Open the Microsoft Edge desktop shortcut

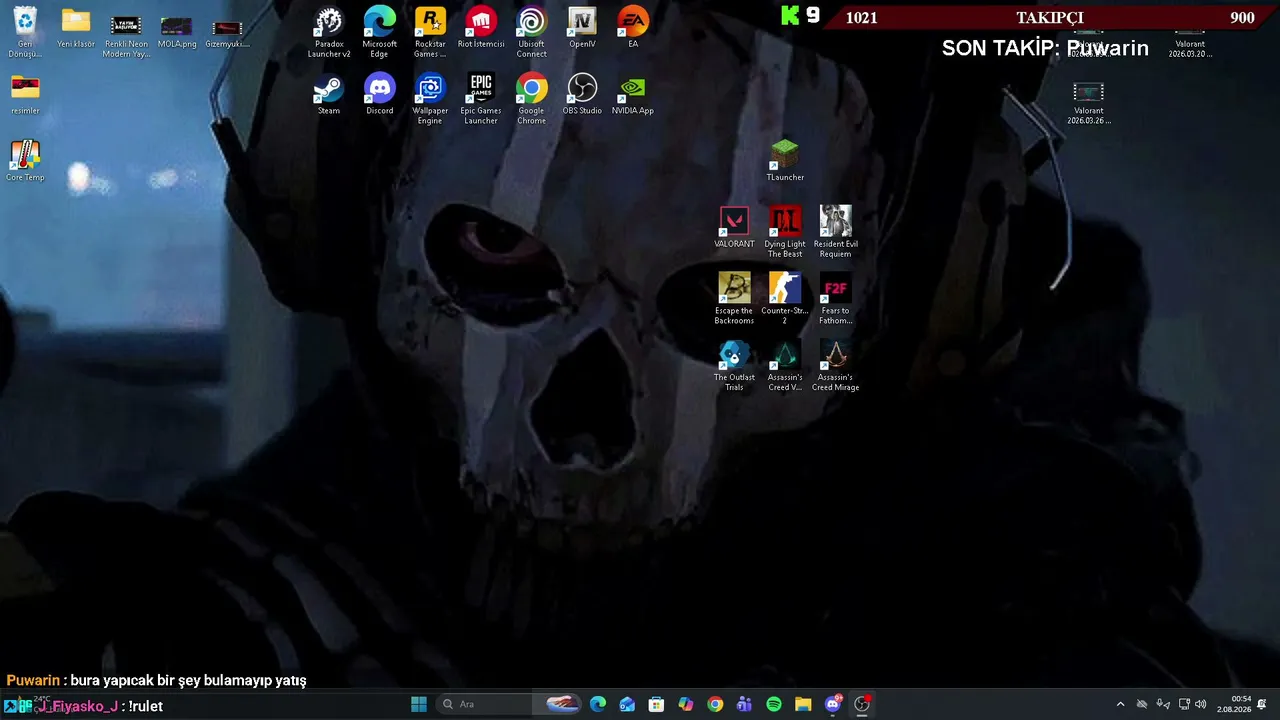(x=380, y=32)
